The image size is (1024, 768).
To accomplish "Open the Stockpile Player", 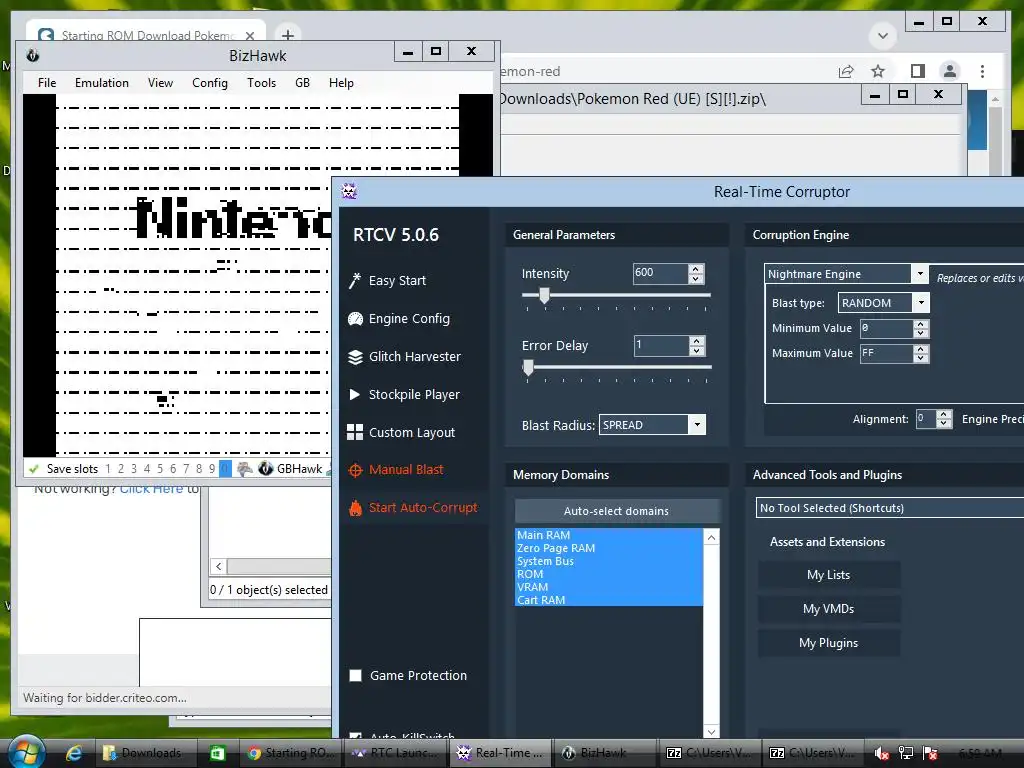I will tap(404, 394).
